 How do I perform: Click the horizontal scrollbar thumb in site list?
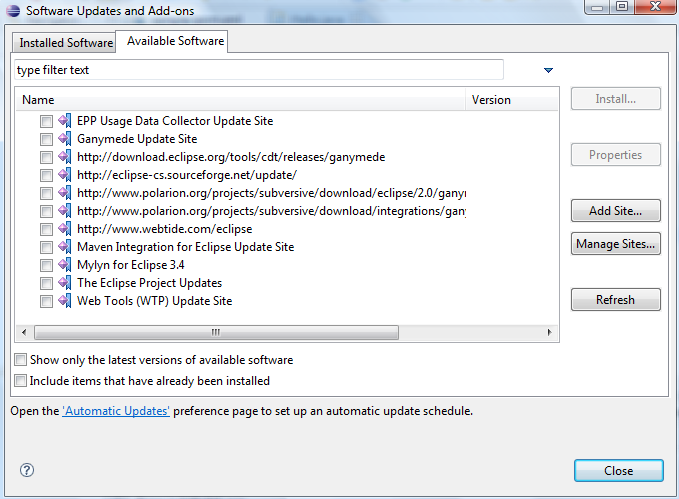pyautogui.click(x=216, y=333)
